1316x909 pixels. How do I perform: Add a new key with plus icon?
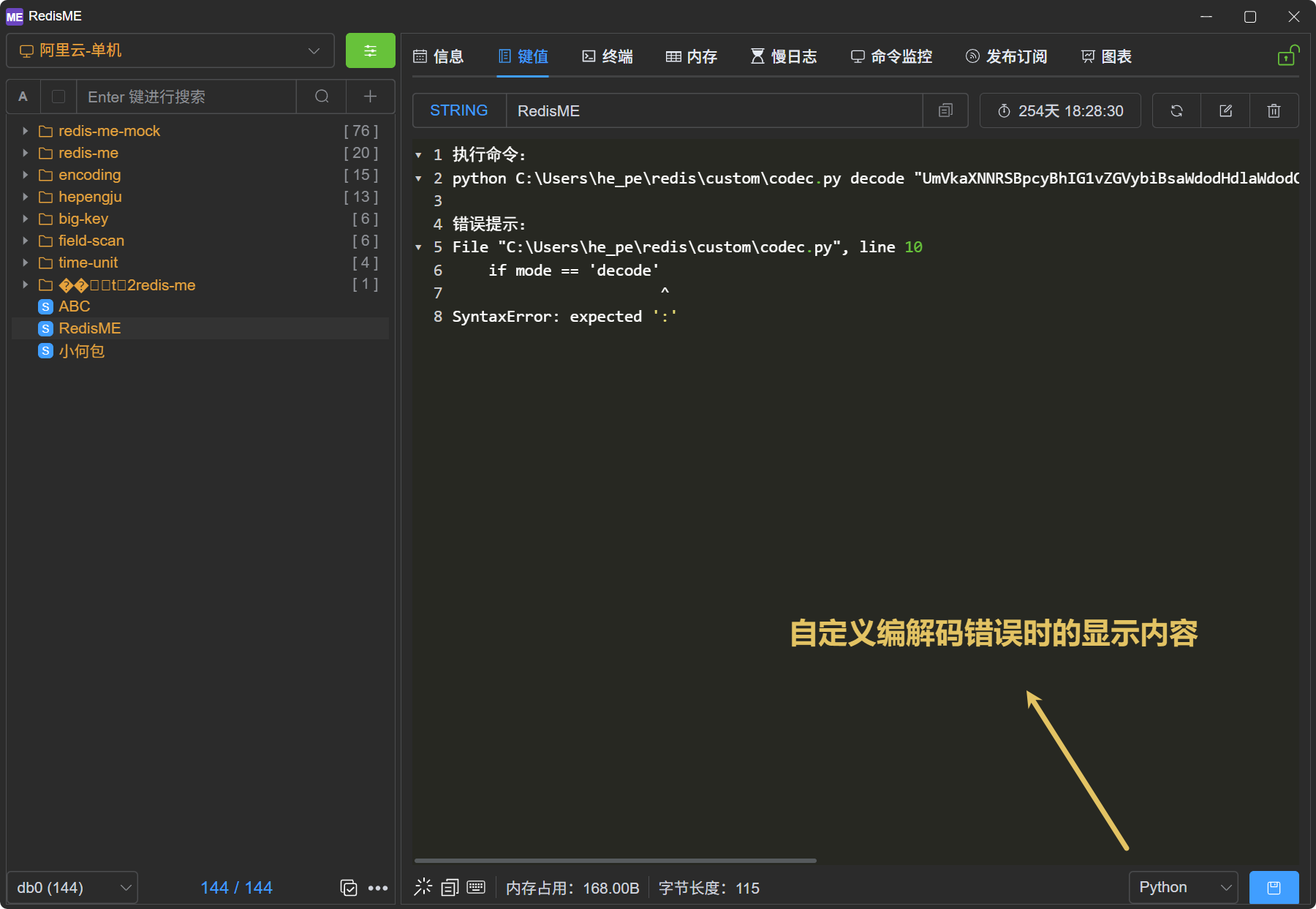[370, 97]
